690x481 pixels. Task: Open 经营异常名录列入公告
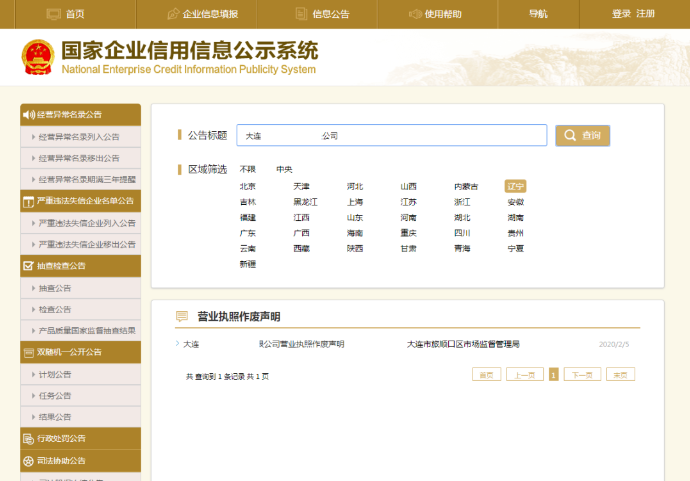click(81, 137)
